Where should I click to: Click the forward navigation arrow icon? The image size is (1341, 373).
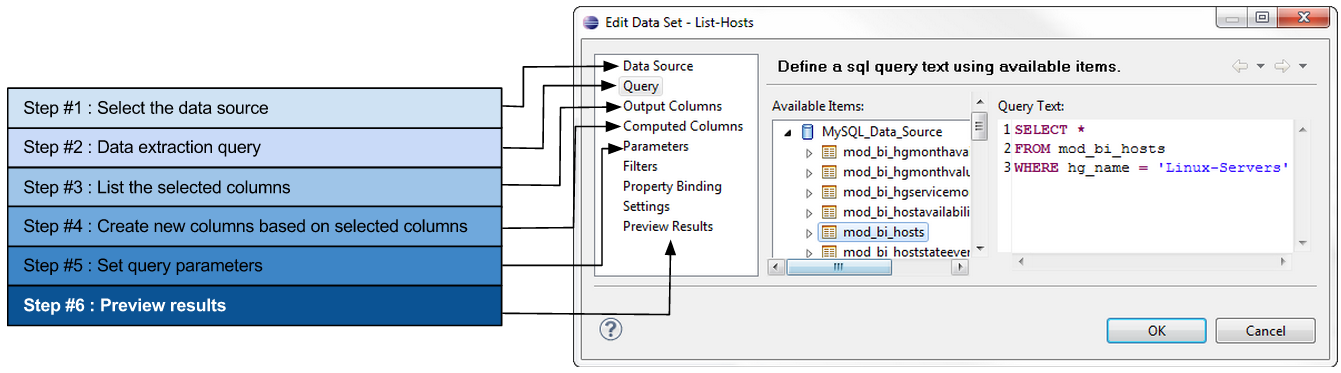1282,66
